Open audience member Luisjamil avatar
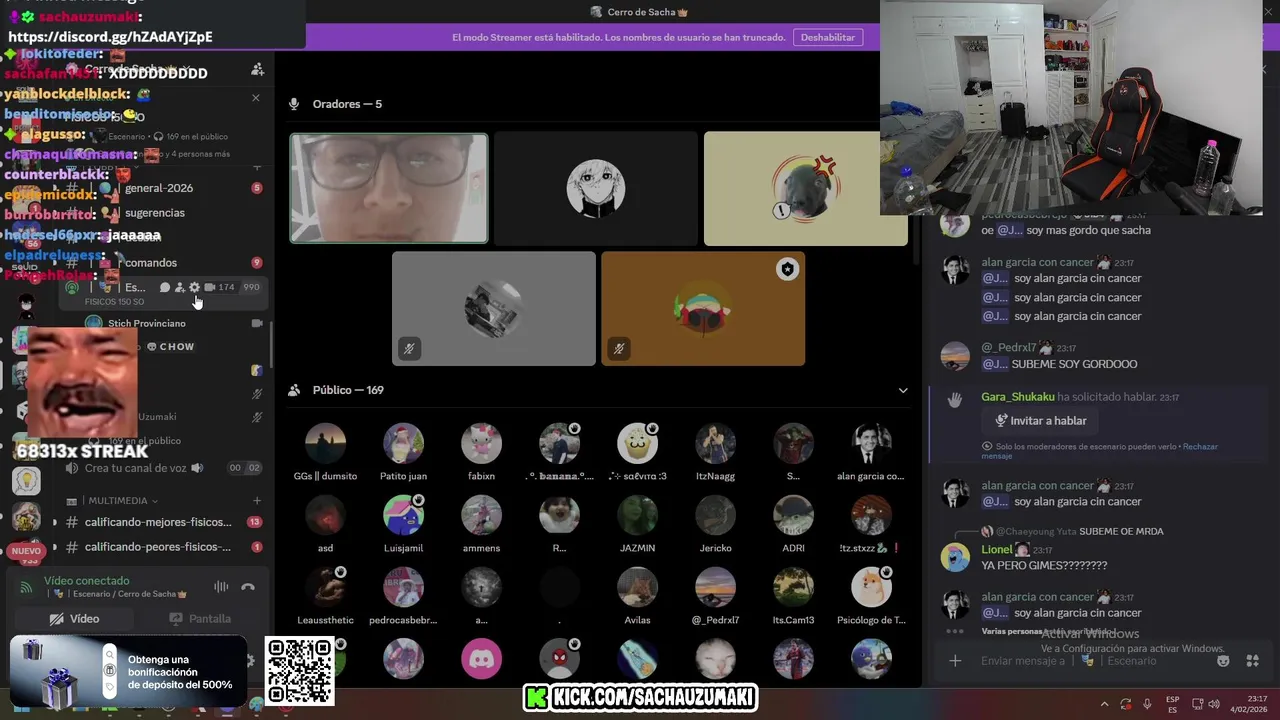This screenshot has height=720, width=1280. click(x=403, y=515)
